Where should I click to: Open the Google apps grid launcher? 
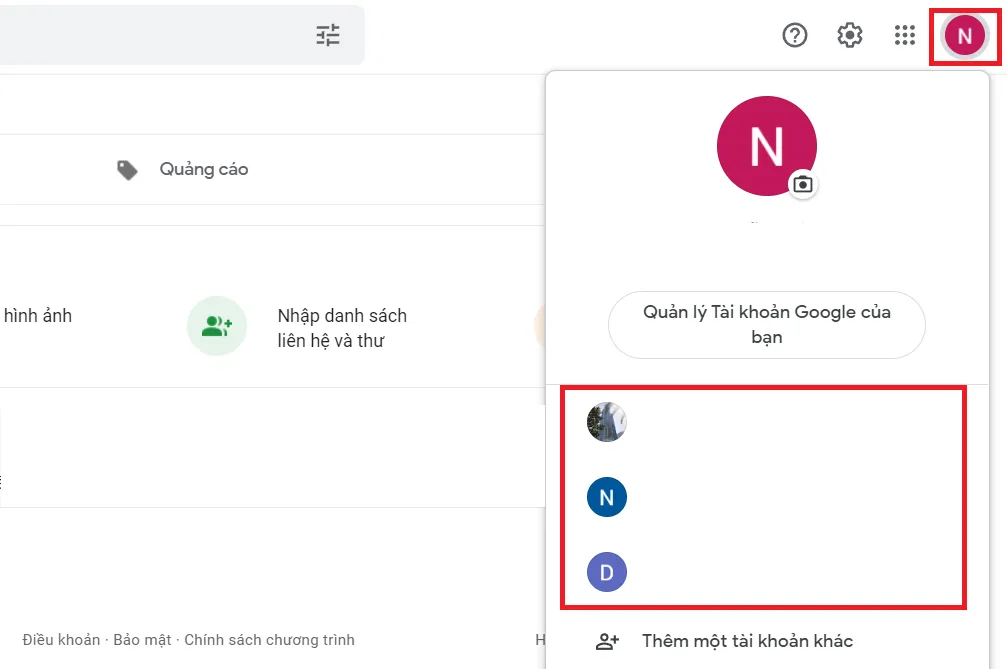tap(904, 35)
